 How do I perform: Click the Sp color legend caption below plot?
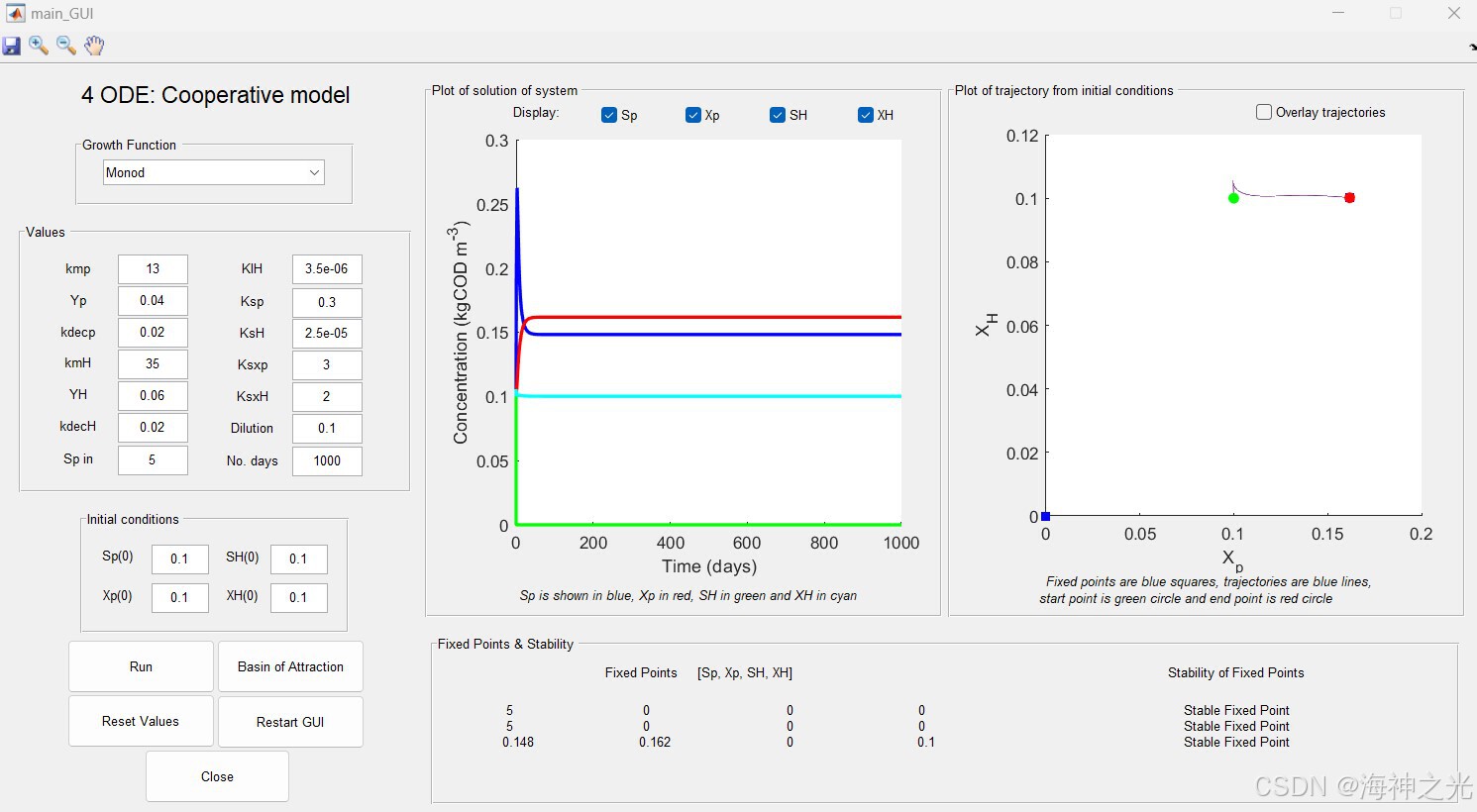tap(688, 595)
